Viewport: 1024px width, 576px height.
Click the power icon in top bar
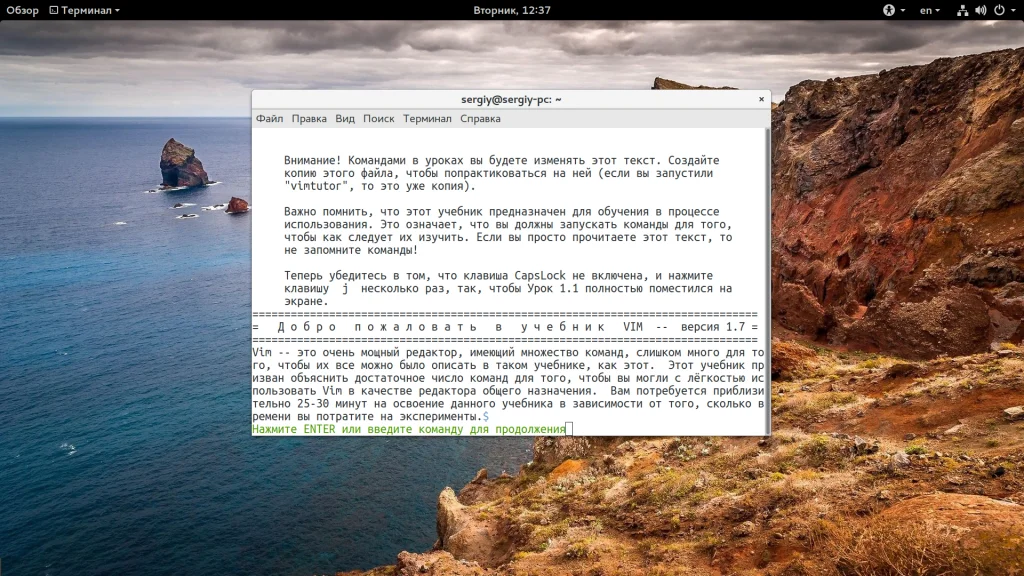pos(998,10)
